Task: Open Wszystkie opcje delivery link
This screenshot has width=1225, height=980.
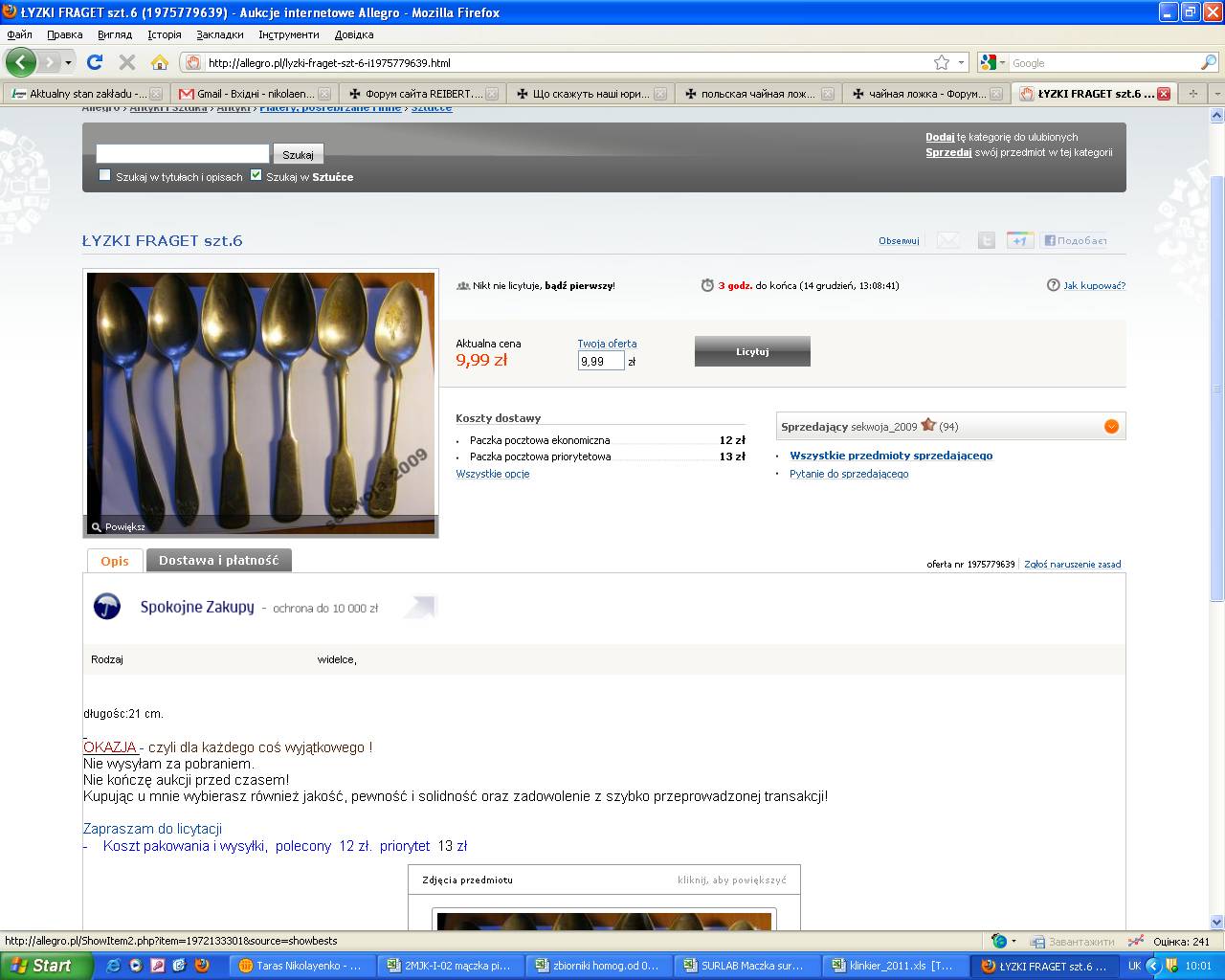Action: click(493, 474)
